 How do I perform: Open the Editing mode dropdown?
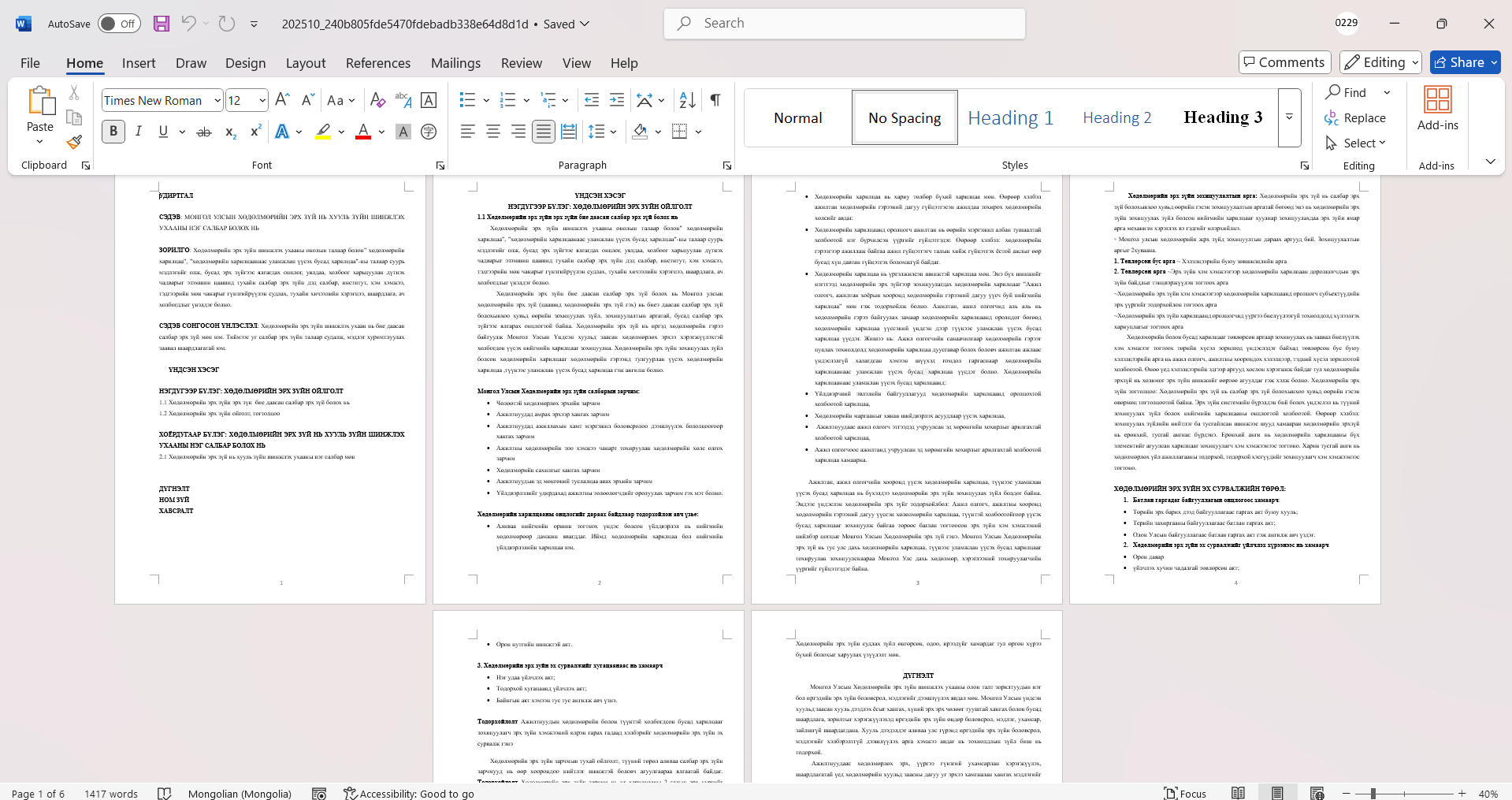[x=1381, y=62]
